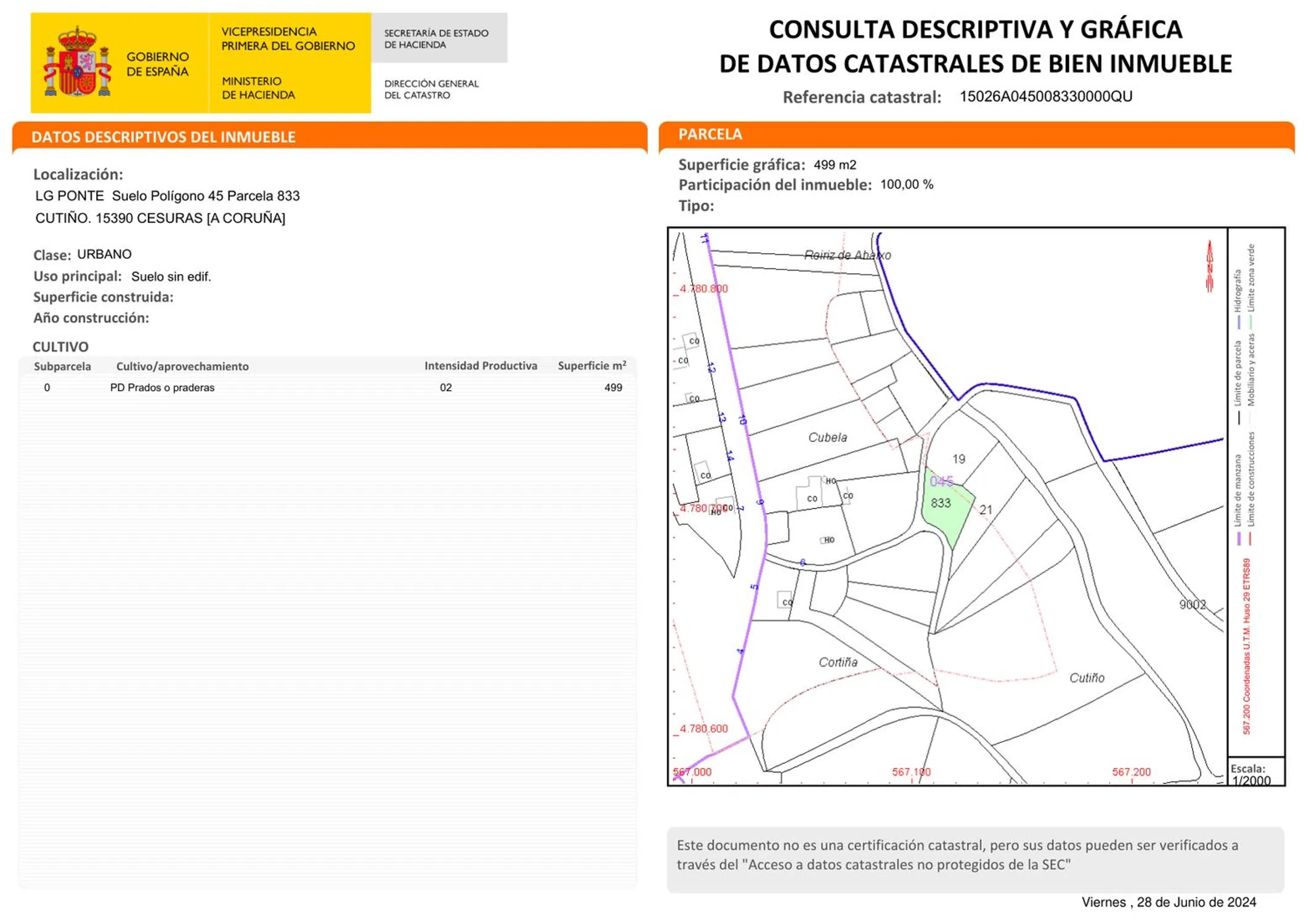Click the cadastral reference number 15026A045008330000QU
The image size is (1309, 924).
pyautogui.click(x=1045, y=97)
